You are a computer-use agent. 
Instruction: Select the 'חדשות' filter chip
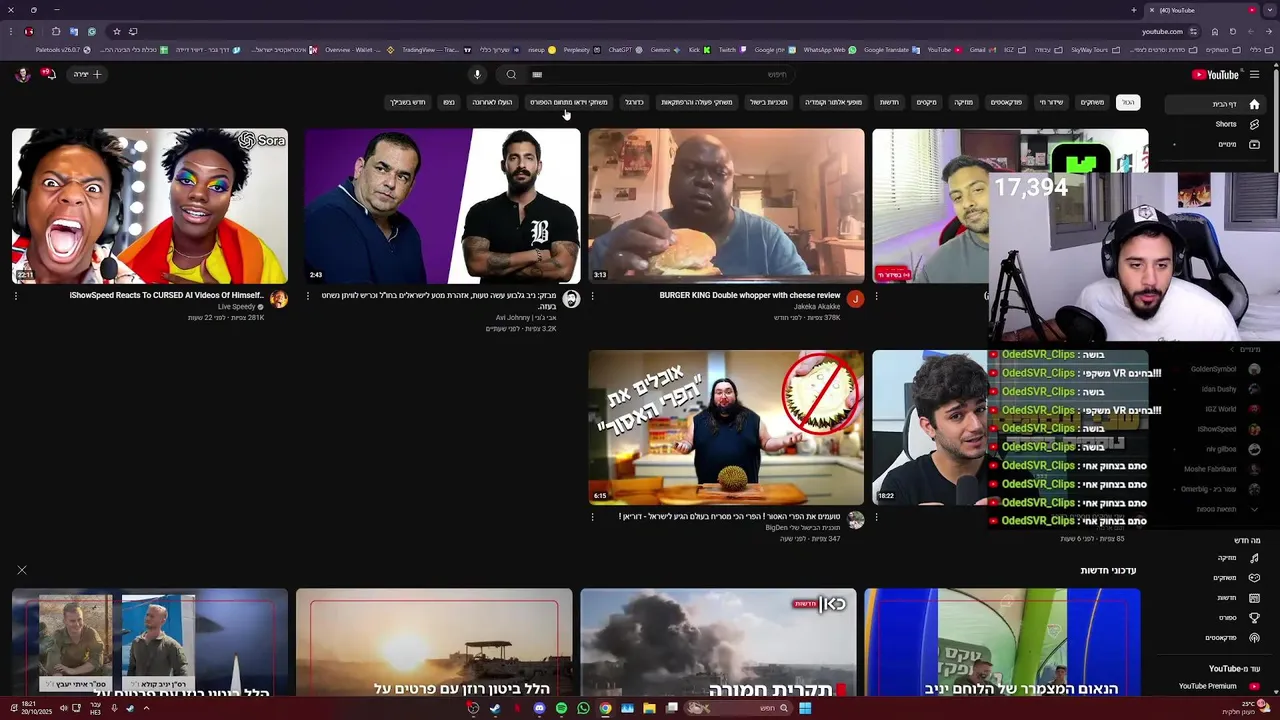889,102
